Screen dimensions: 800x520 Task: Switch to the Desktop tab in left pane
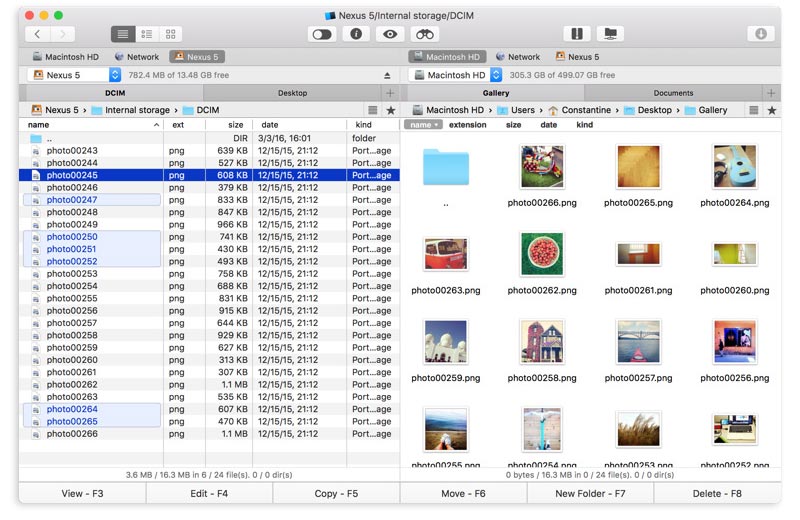click(x=292, y=93)
